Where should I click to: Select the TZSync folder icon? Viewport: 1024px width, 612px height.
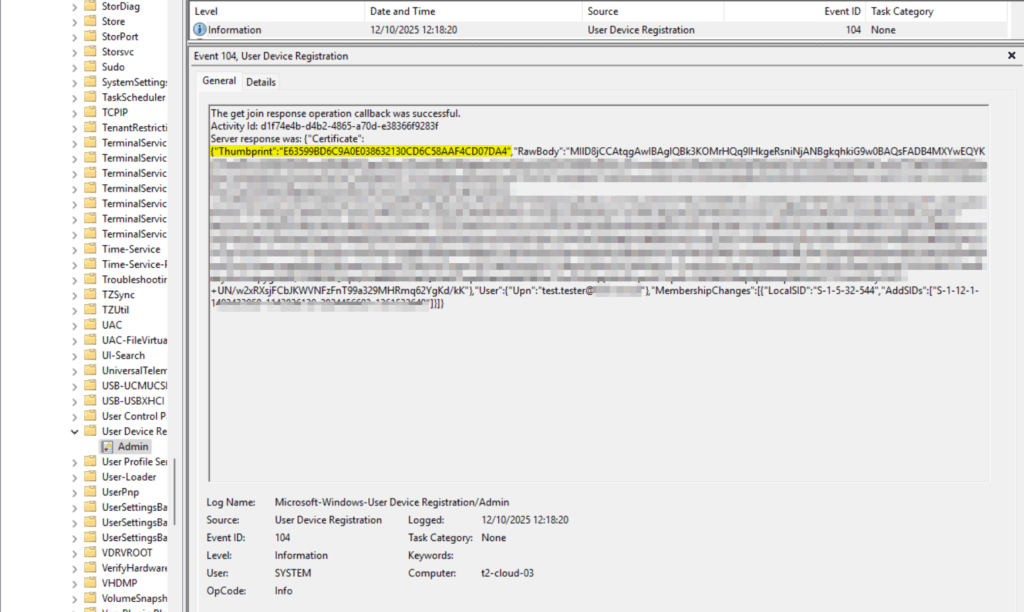(92, 295)
